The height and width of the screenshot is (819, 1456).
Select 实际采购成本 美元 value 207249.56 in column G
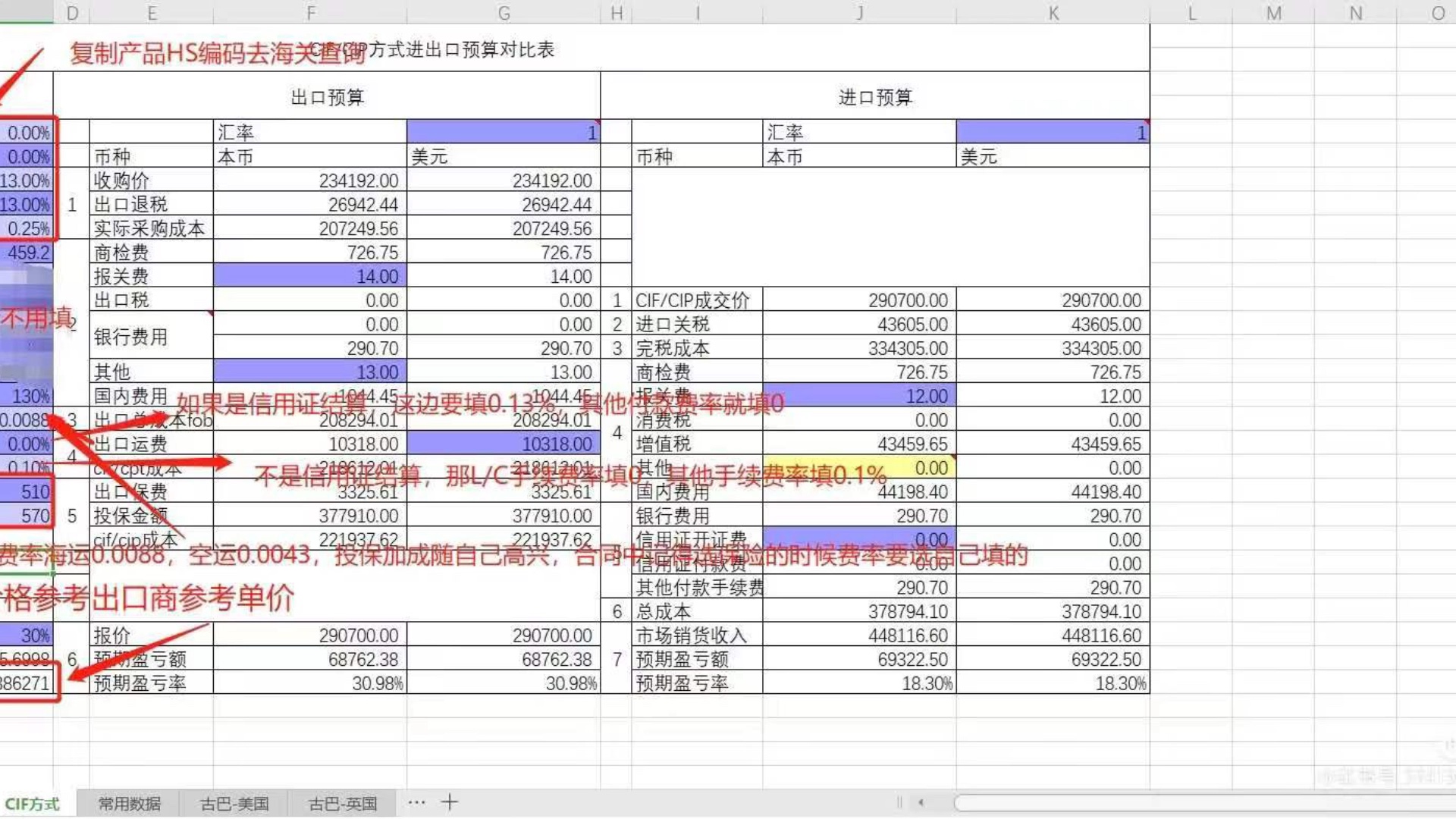[x=504, y=228]
